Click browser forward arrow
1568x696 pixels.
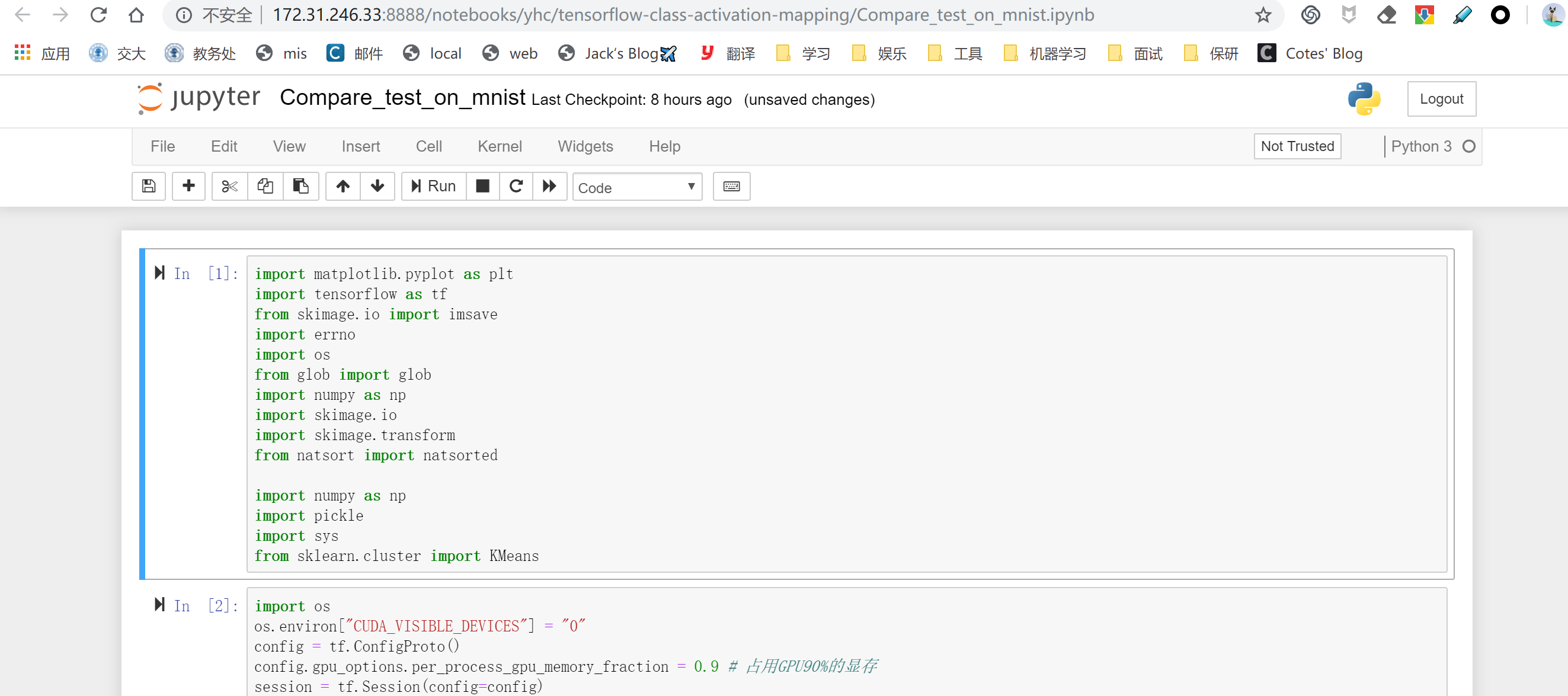(x=60, y=15)
